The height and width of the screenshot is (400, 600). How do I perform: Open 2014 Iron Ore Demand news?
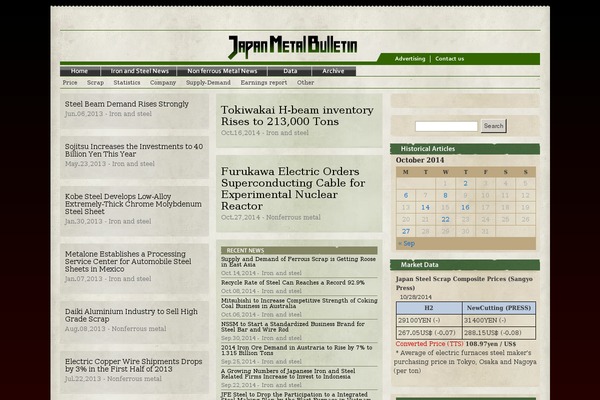(297, 350)
